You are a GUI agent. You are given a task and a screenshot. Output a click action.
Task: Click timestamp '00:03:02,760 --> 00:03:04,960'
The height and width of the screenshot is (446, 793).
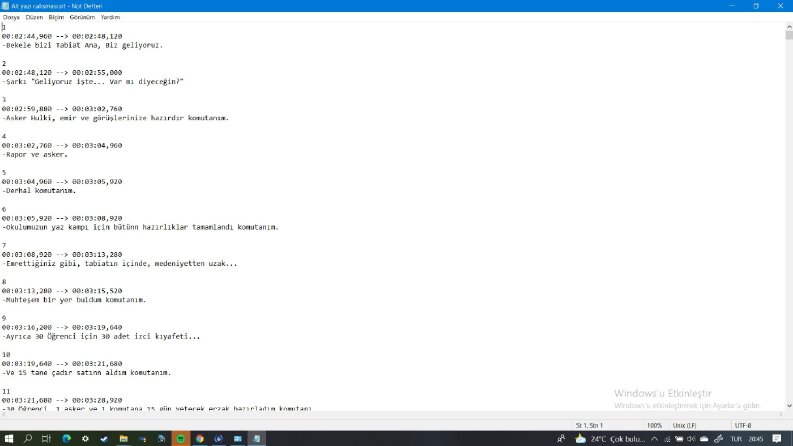[62, 146]
